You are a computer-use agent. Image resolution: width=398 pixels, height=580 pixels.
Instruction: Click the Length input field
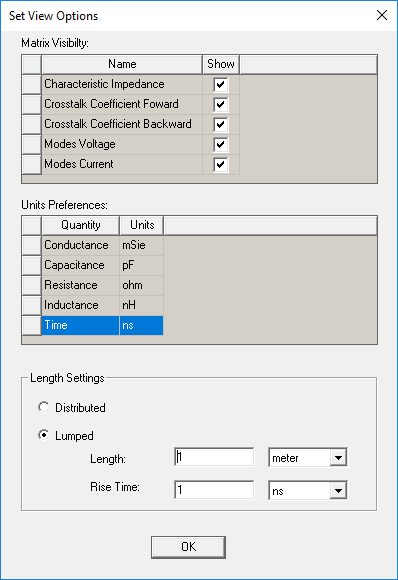tap(214, 458)
